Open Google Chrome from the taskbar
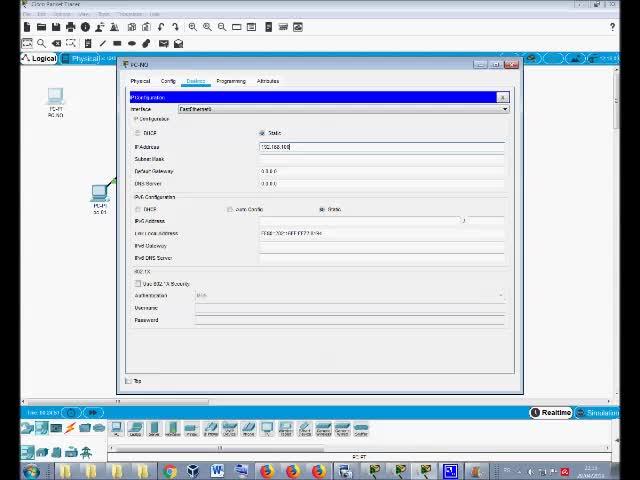The height and width of the screenshot is (480, 640). coord(170,471)
